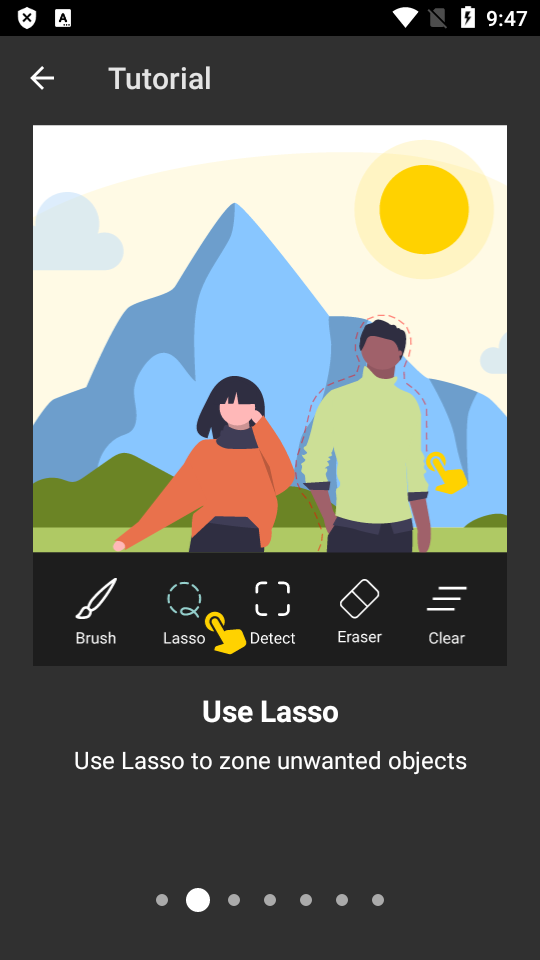
Task: Tap the Tutorial title text
Action: 160,79
